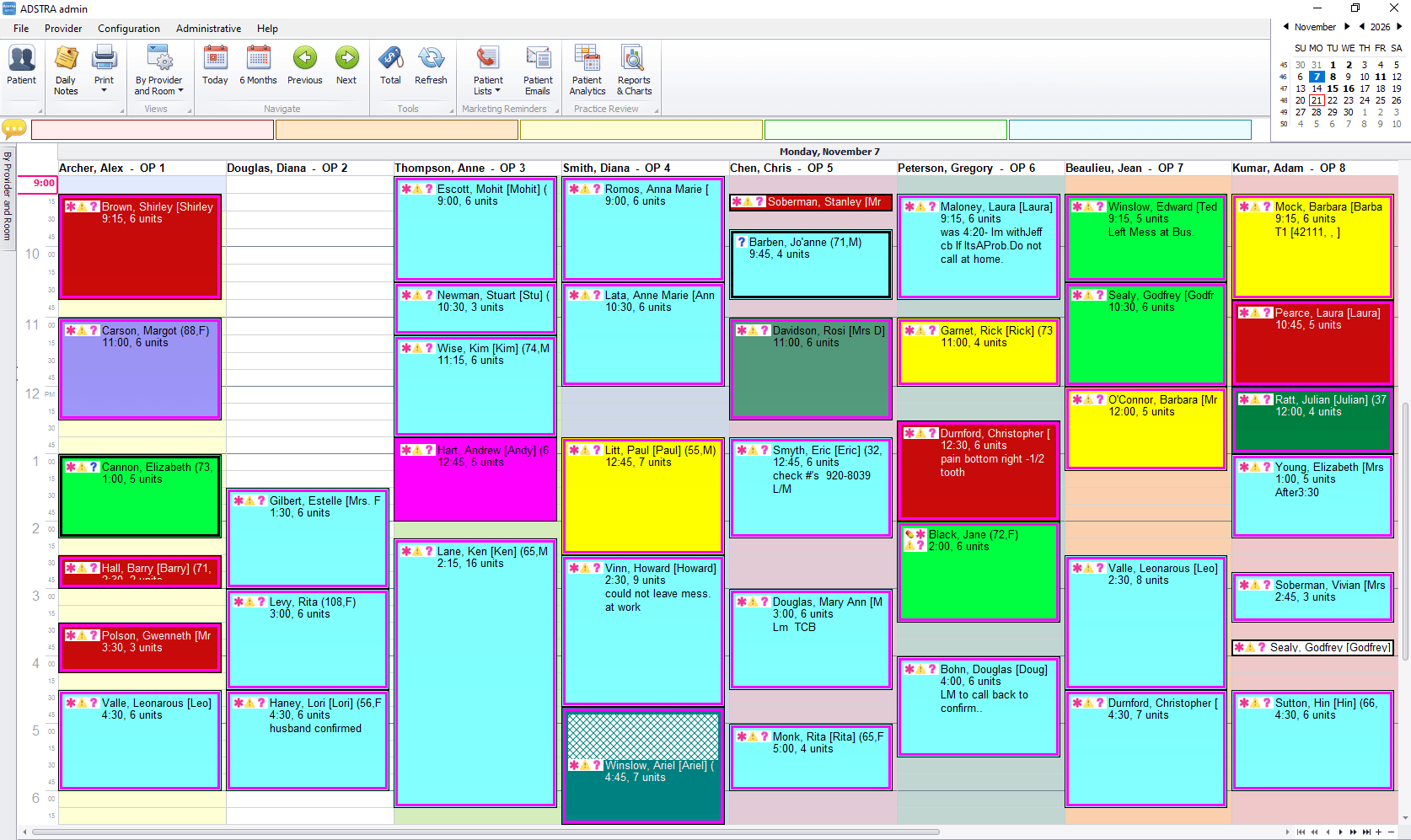Click the red color bar below toolbar
Screen dimensions: 1411x840
pos(153,130)
